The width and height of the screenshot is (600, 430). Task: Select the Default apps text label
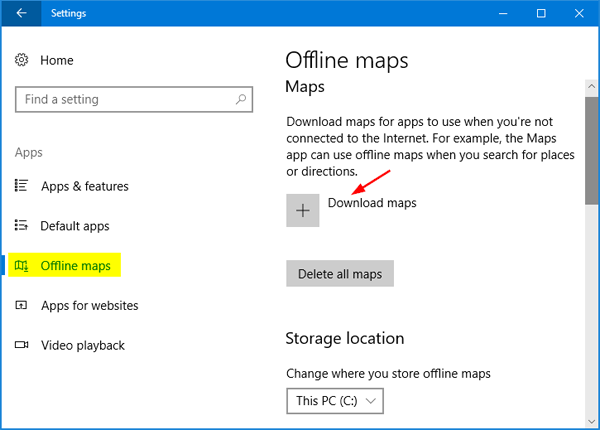tap(75, 226)
